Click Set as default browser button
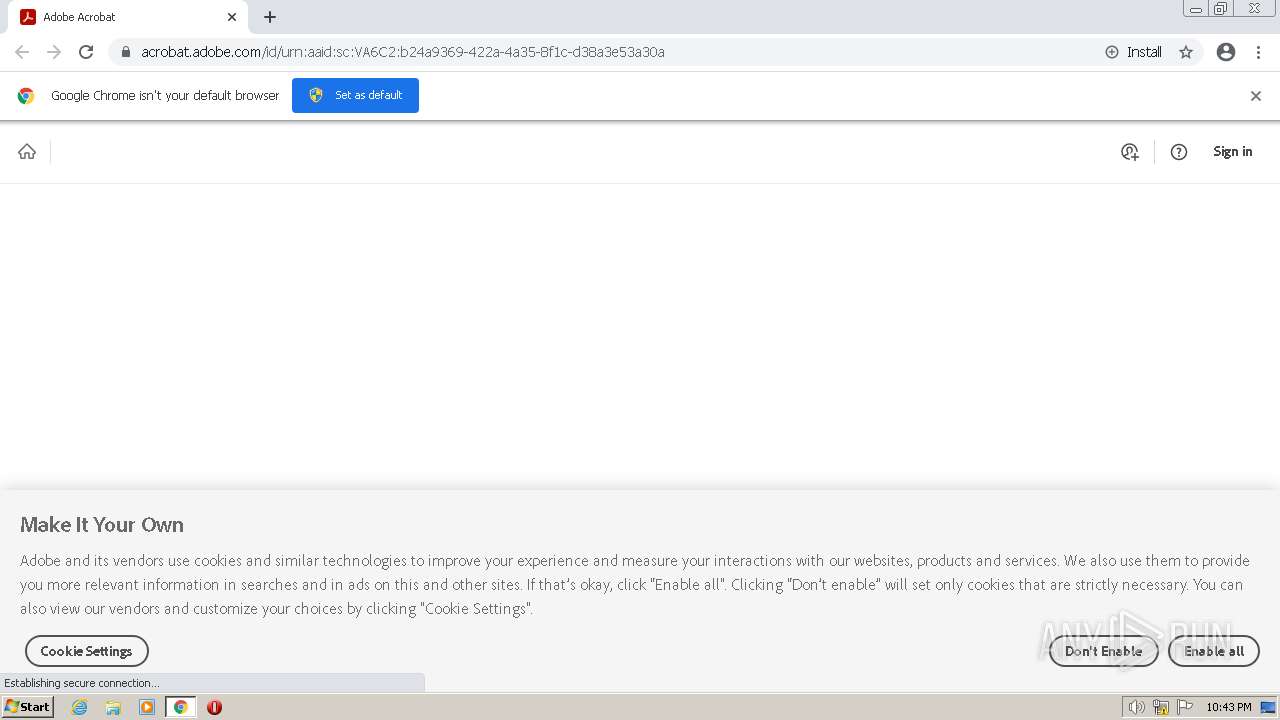The height and width of the screenshot is (720, 1280). (355, 95)
